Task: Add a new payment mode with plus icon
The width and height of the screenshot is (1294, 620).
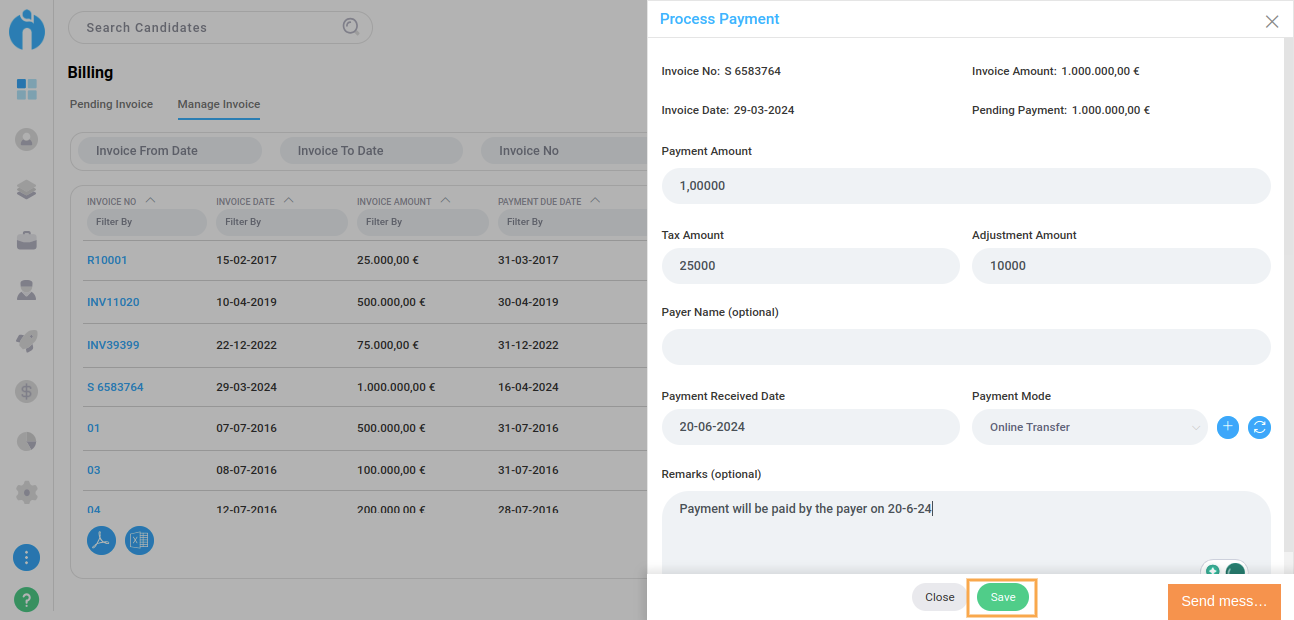Action: coord(1228,427)
